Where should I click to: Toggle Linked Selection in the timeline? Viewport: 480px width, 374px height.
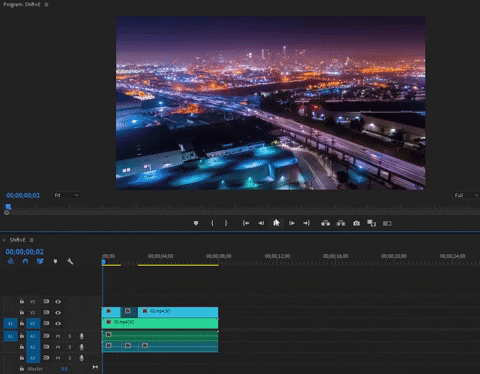40,261
